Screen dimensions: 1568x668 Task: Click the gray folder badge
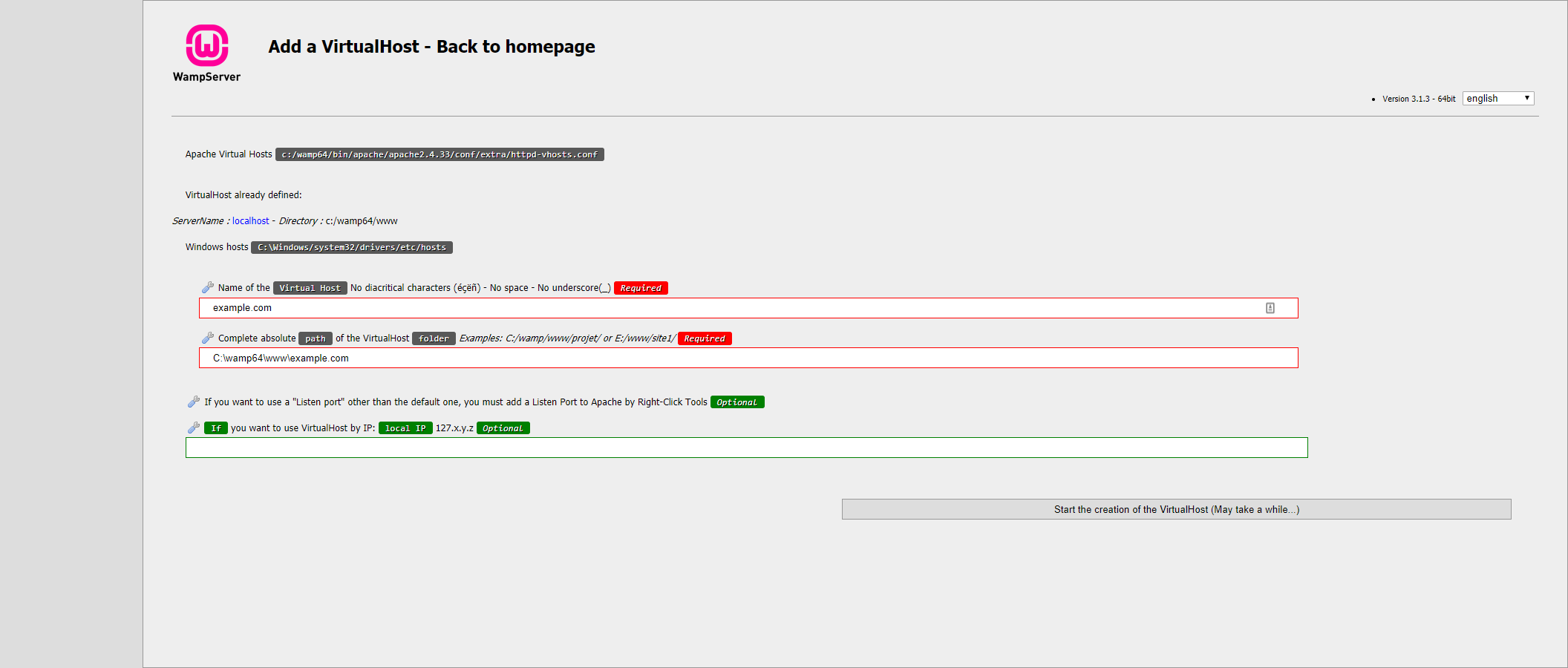[434, 338]
